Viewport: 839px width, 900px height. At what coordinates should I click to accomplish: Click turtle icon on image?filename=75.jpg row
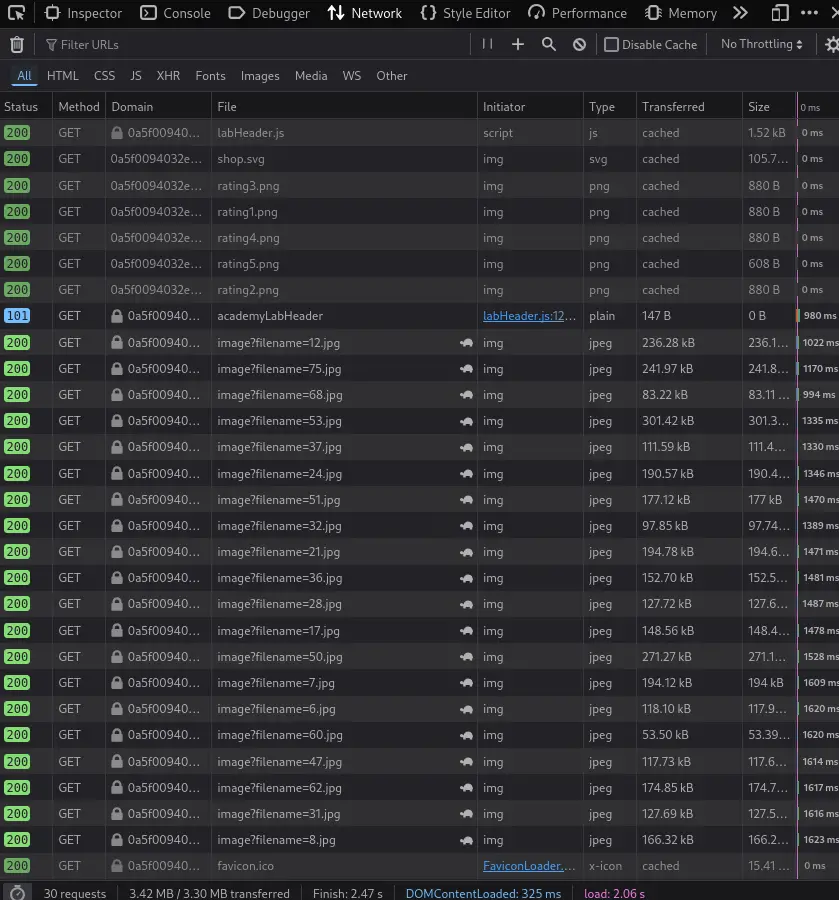tap(467, 368)
